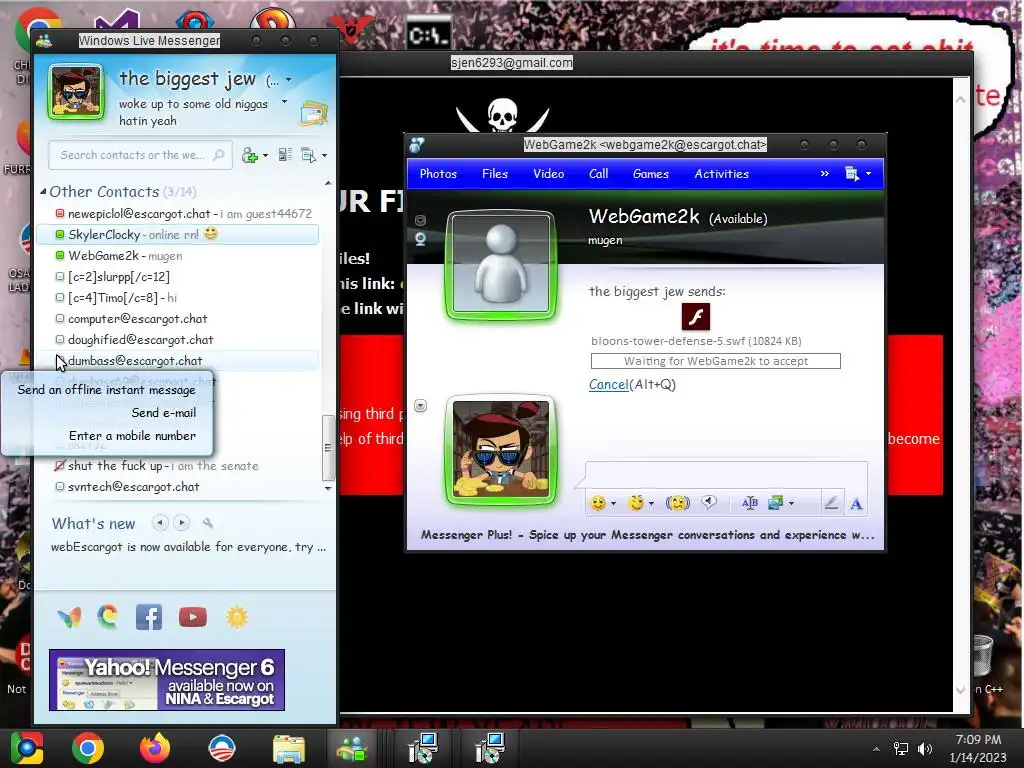Open the smiley picker dropdown arrow
Viewport: 1024px width, 768px height.
pyautogui.click(x=613, y=504)
